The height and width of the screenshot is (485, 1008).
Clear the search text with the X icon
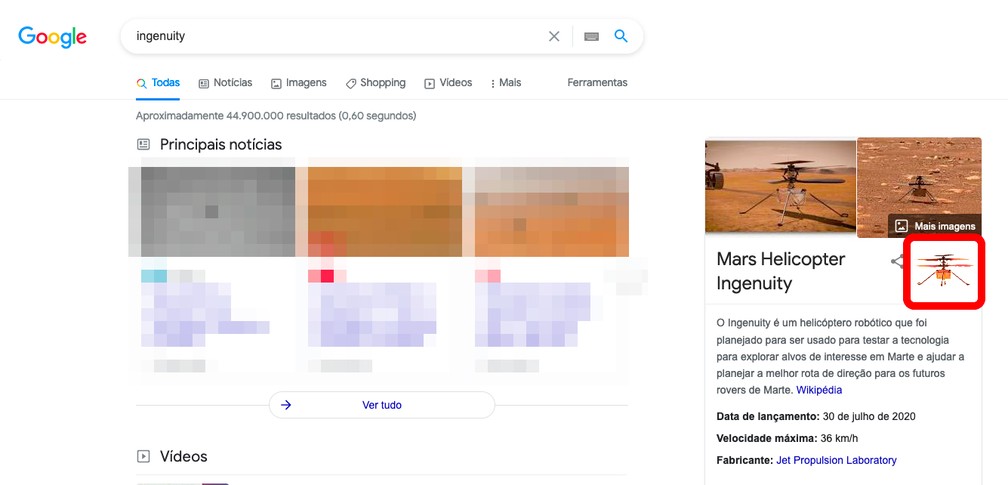[554, 37]
